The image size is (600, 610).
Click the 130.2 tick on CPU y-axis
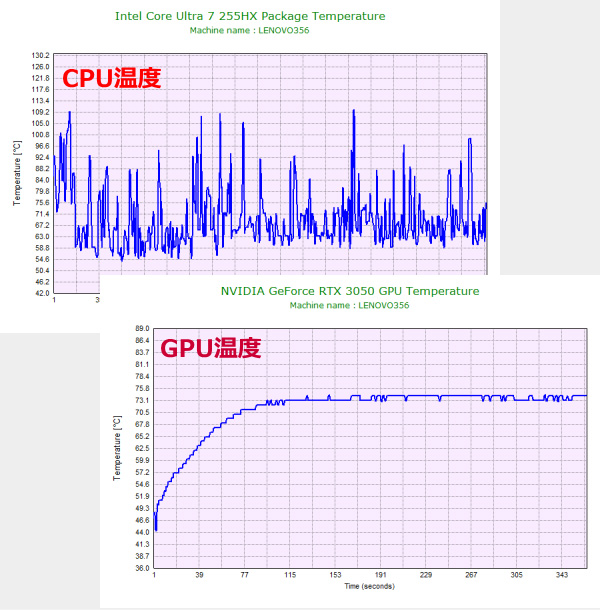pos(40,56)
